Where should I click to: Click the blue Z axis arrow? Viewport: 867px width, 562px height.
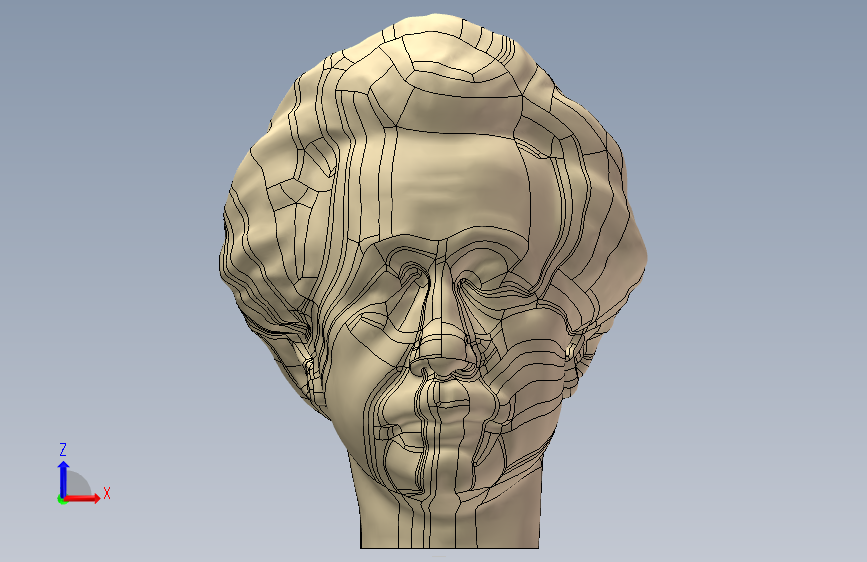tap(63, 478)
